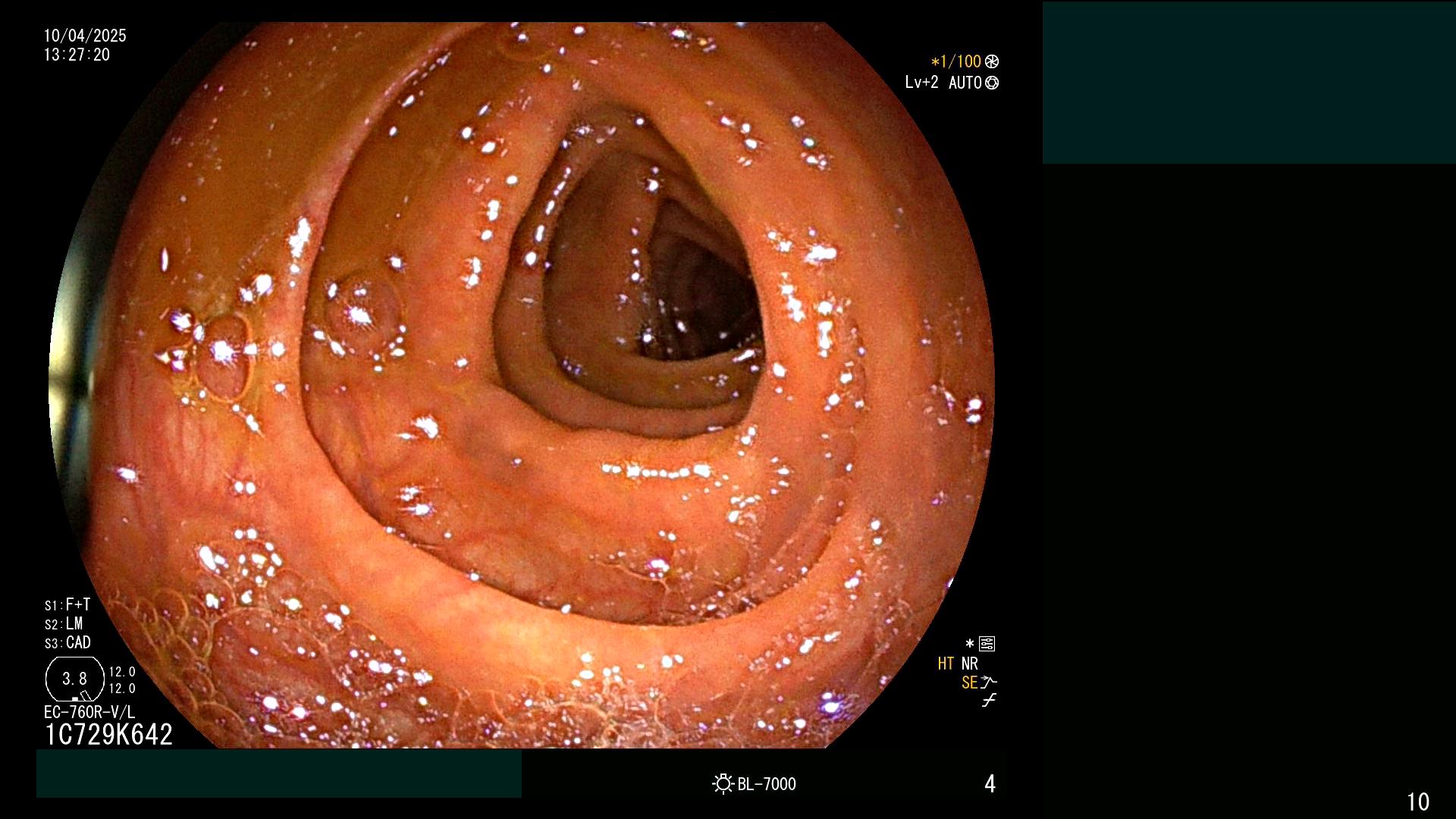Click the S2: LM switch assignment
This screenshot has width=1456, height=819.
coord(64,623)
